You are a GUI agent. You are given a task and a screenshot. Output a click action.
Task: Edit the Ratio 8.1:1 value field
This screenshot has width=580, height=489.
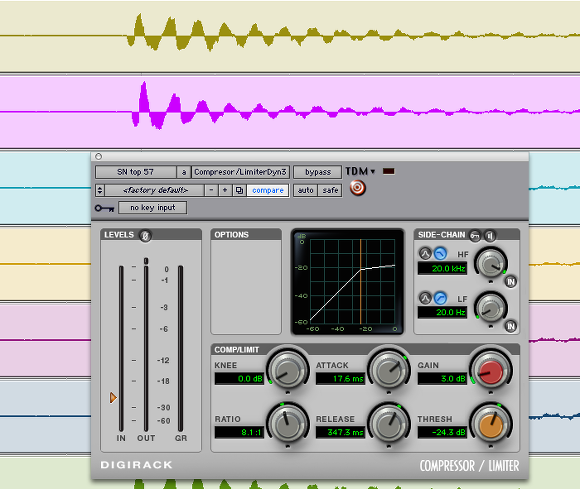(239, 432)
